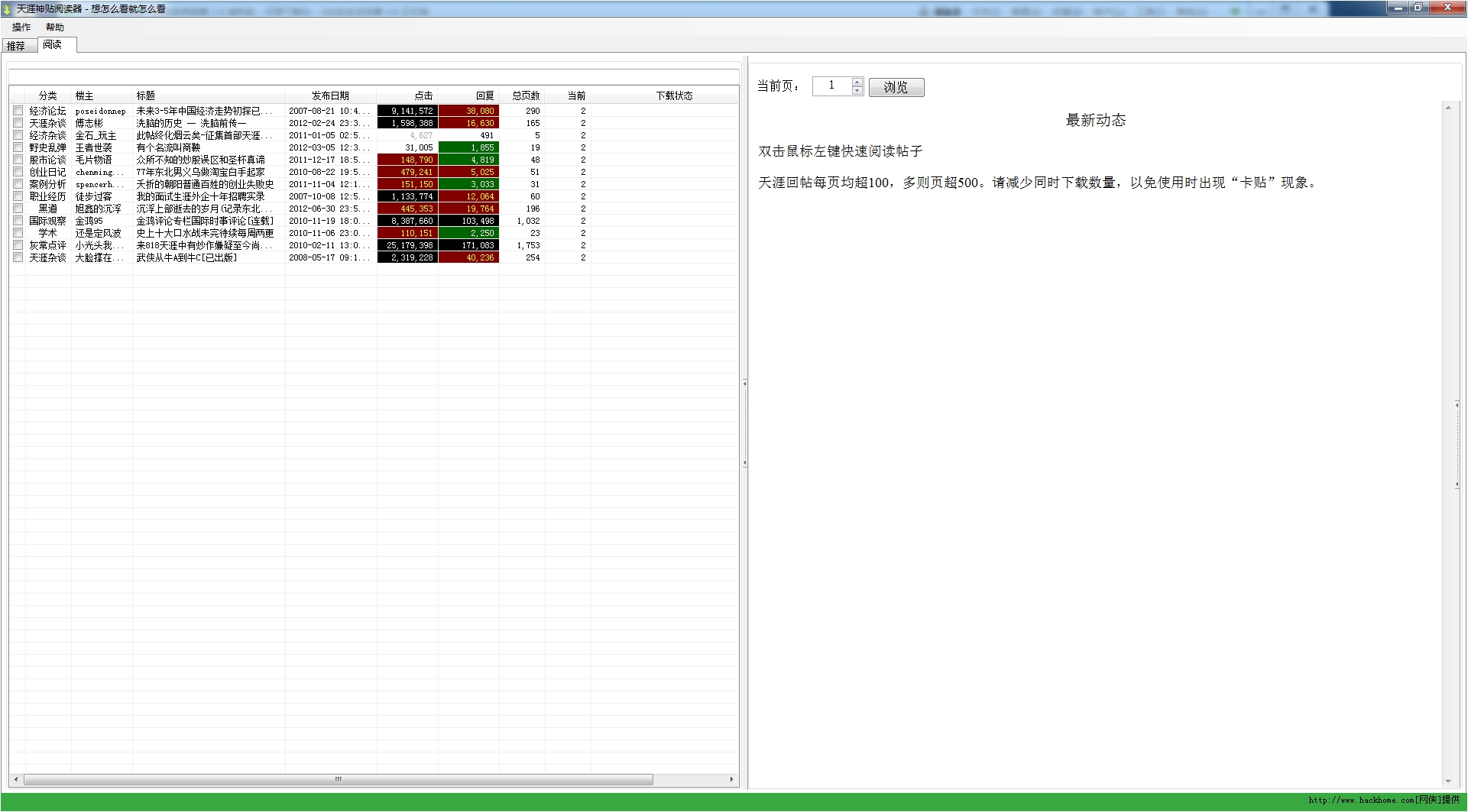Tick the checkbox for the 案例分析 row

click(18, 184)
